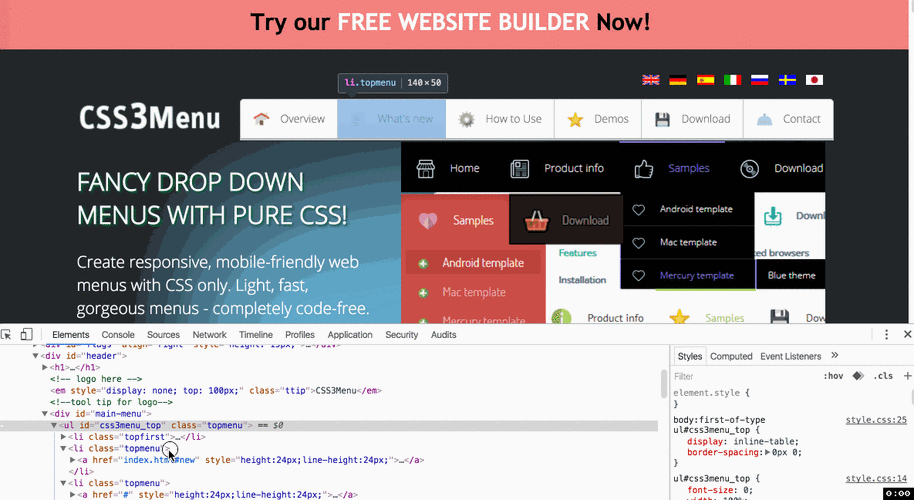914x500 pixels.
Task: Pick the Russian flag icon
Action: coord(760,80)
